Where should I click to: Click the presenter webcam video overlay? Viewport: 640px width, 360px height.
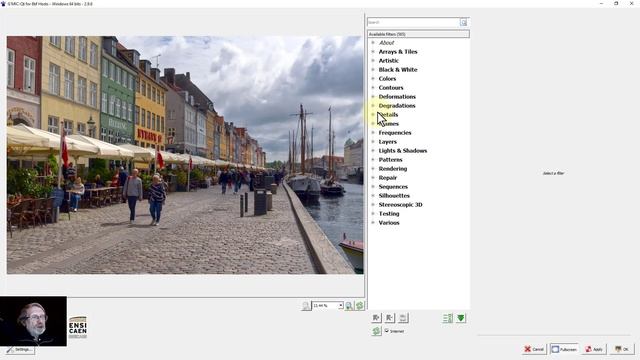(x=33, y=321)
